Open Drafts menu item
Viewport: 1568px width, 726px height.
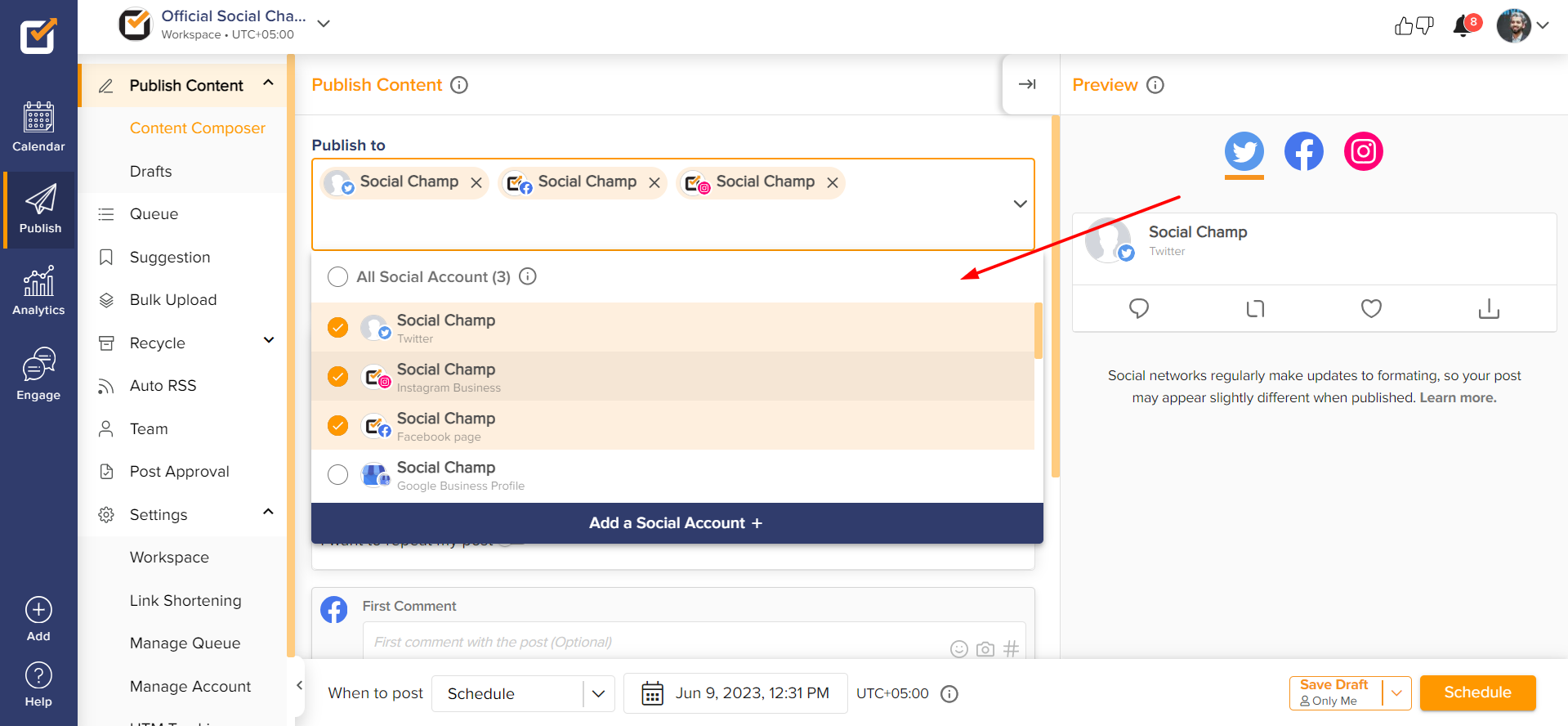tap(151, 172)
